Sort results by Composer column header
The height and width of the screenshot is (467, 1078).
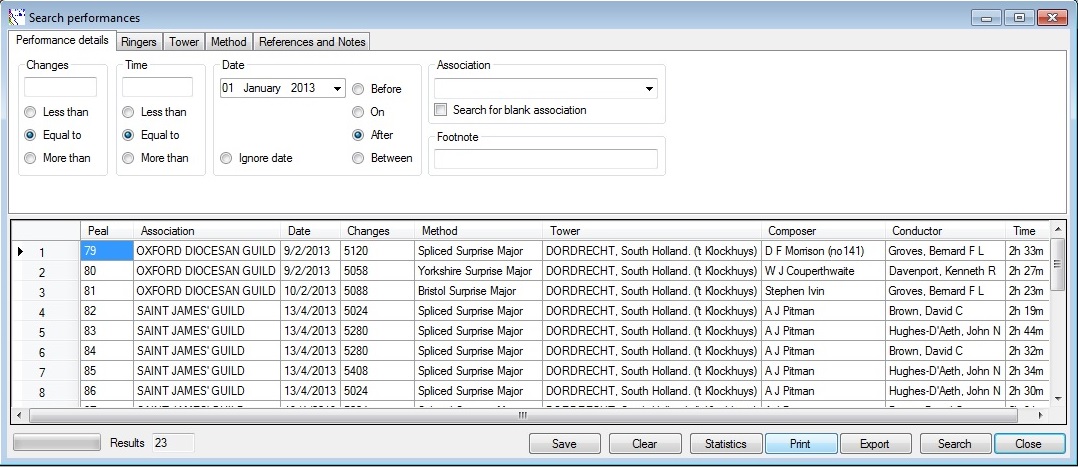tap(824, 231)
